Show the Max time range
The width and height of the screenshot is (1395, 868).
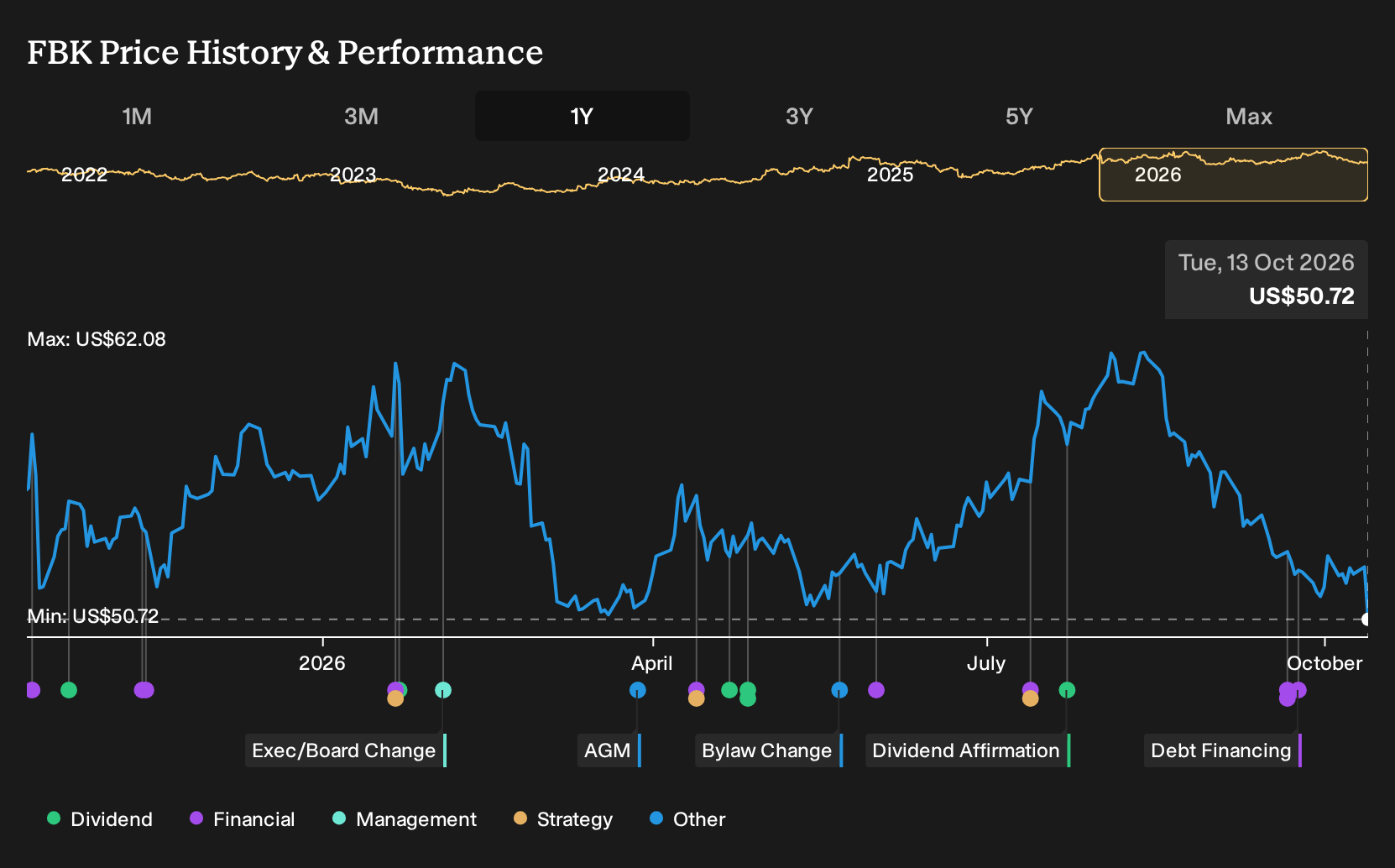[x=1249, y=117]
